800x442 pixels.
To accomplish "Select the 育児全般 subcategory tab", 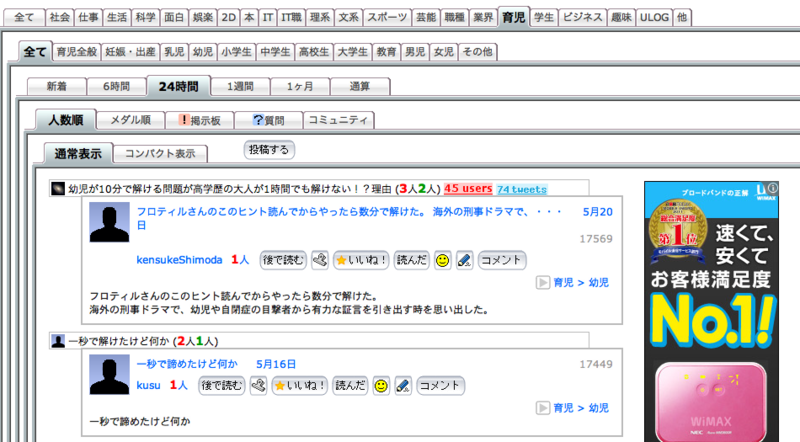I will click(77, 52).
